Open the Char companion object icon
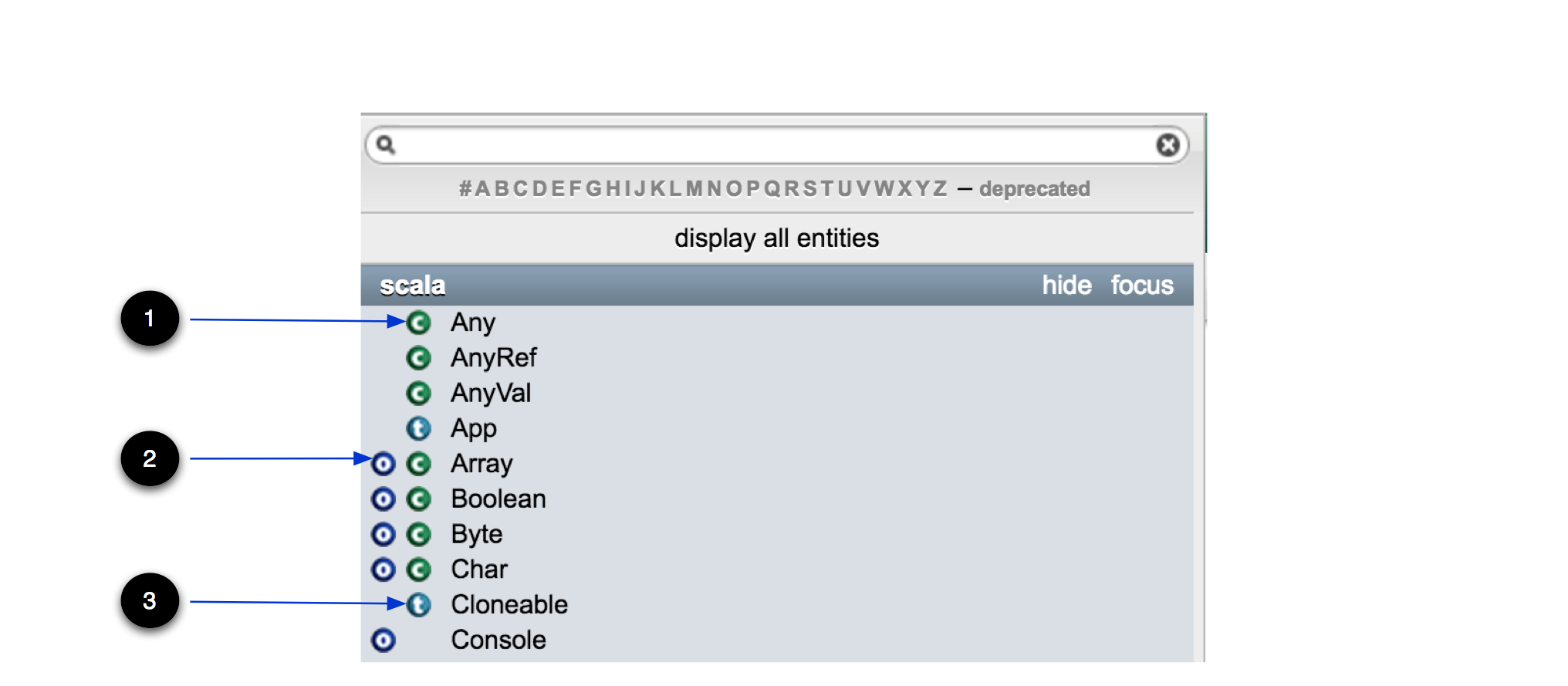1568x686 pixels. (384, 569)
